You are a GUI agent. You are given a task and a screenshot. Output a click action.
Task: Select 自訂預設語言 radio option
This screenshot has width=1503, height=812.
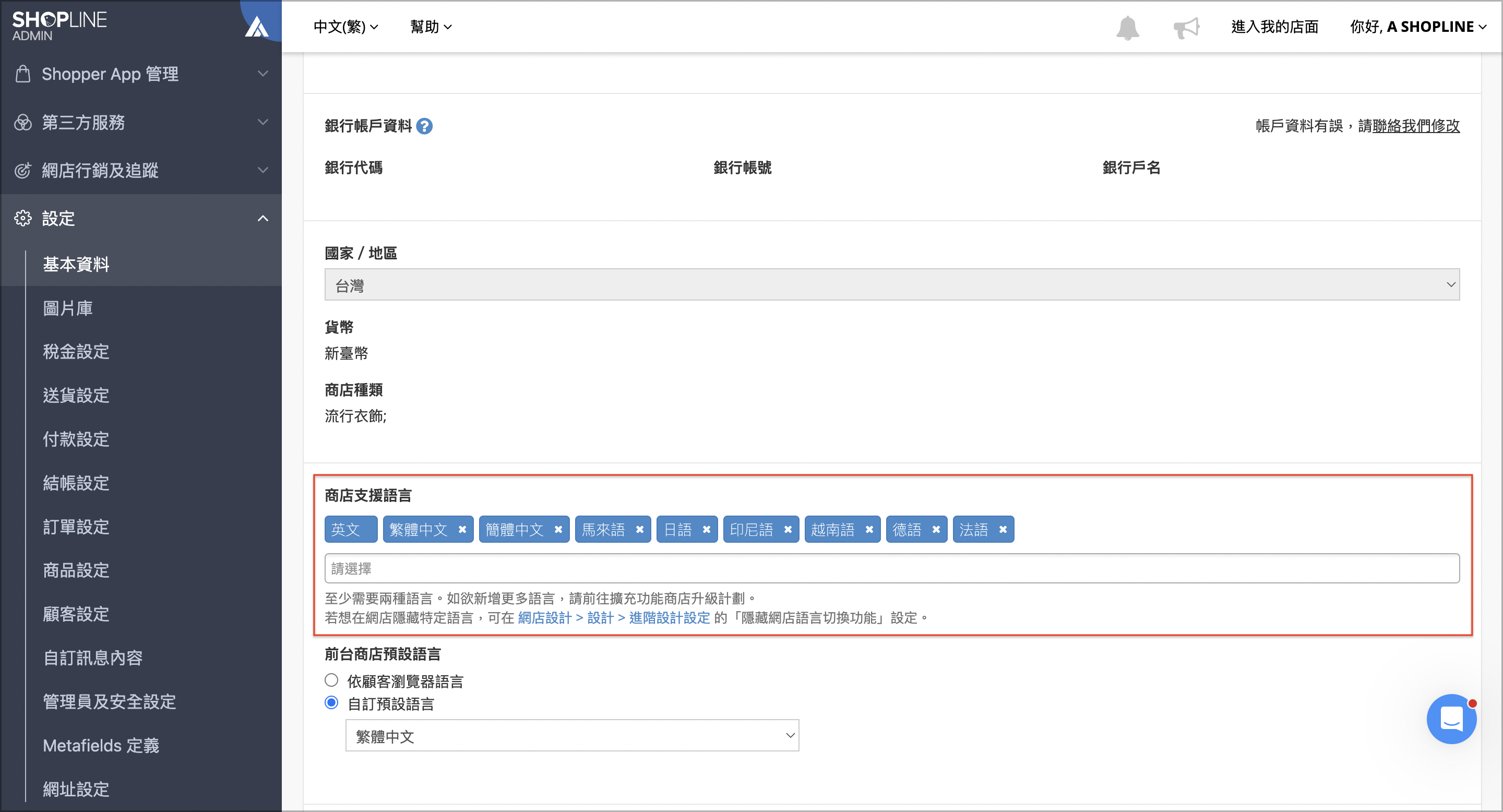coord(331,702)
